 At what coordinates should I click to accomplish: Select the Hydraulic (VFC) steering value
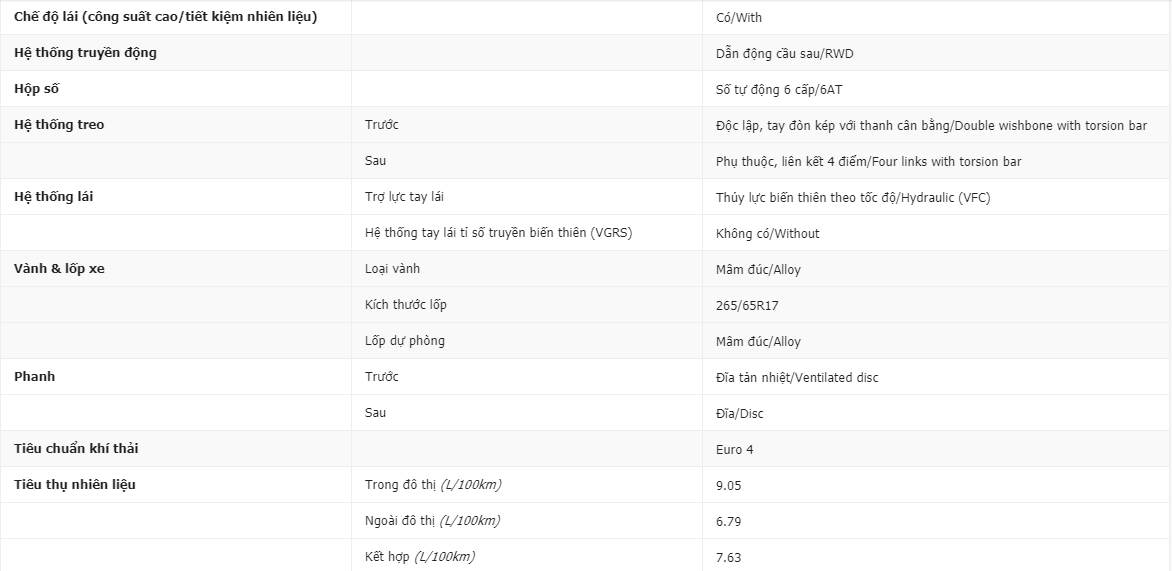point(853,197)
